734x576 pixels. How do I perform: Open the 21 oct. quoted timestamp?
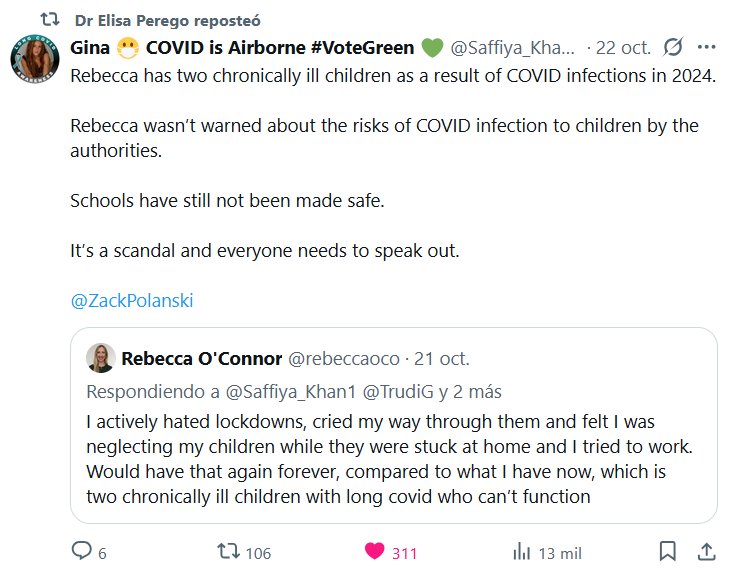pos(441,358)
